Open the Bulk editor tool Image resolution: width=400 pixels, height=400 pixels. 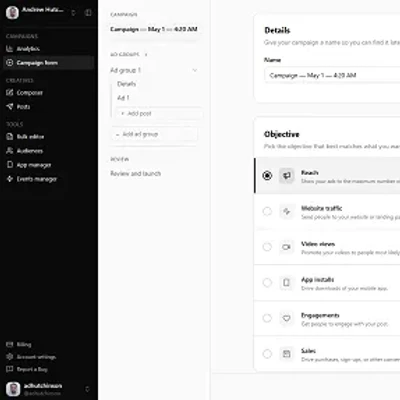[x=48, y=137]
